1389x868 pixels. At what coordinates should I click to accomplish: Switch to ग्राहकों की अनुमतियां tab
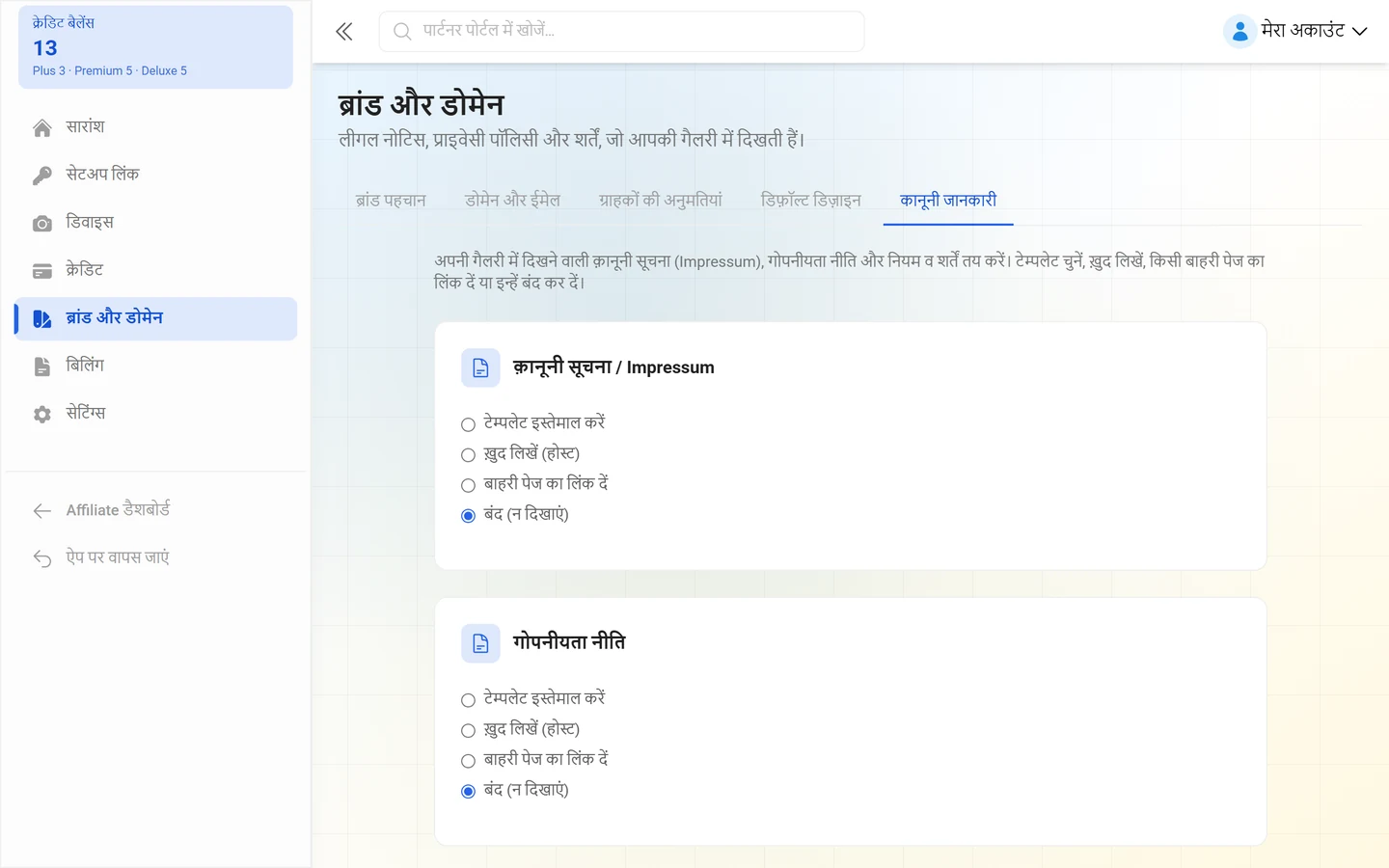(661, 201)
